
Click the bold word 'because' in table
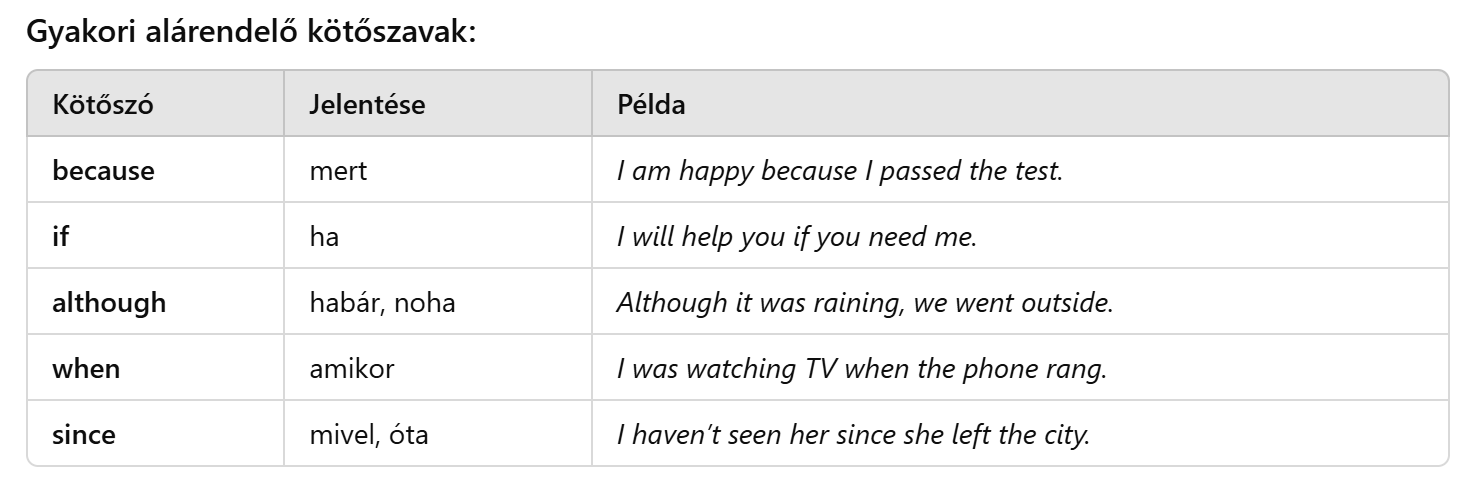tap(103, 171)
